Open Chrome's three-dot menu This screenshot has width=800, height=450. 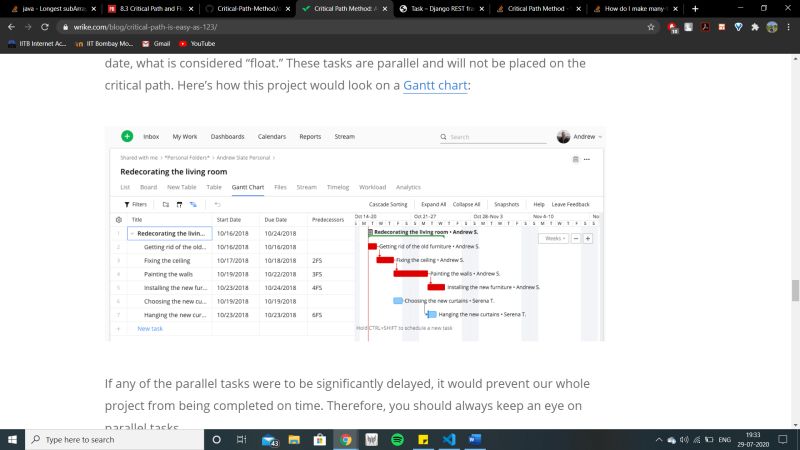pos(789,27)
